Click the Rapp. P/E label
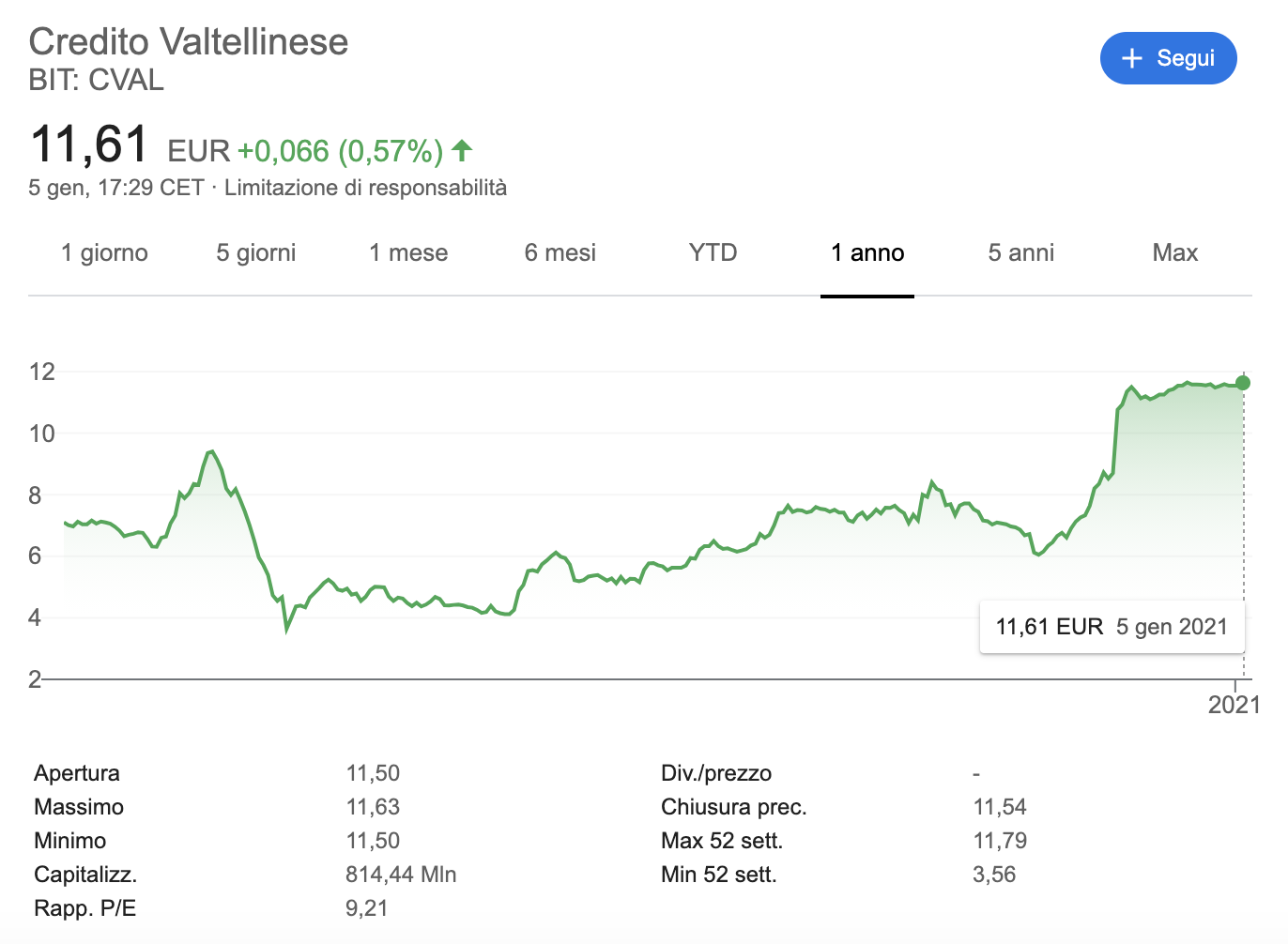1288x944 pixels. point(84,908)
